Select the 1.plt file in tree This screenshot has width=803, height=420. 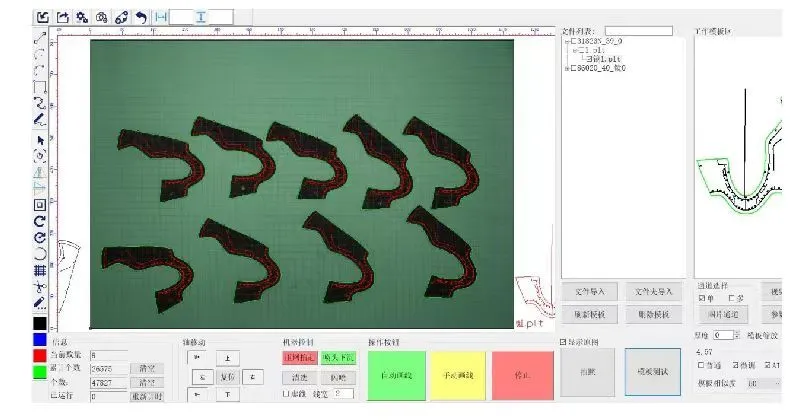[603, 59]
